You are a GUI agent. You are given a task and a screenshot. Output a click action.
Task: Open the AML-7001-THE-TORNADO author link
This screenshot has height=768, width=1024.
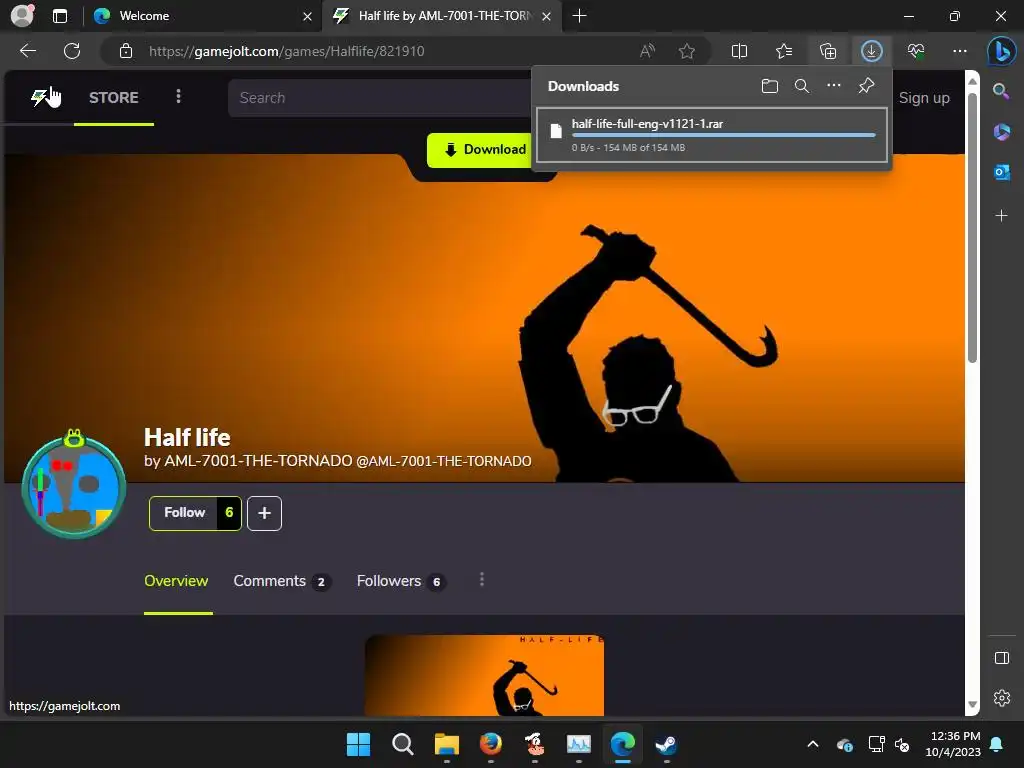pyautogui.click(x=258, y=461)
